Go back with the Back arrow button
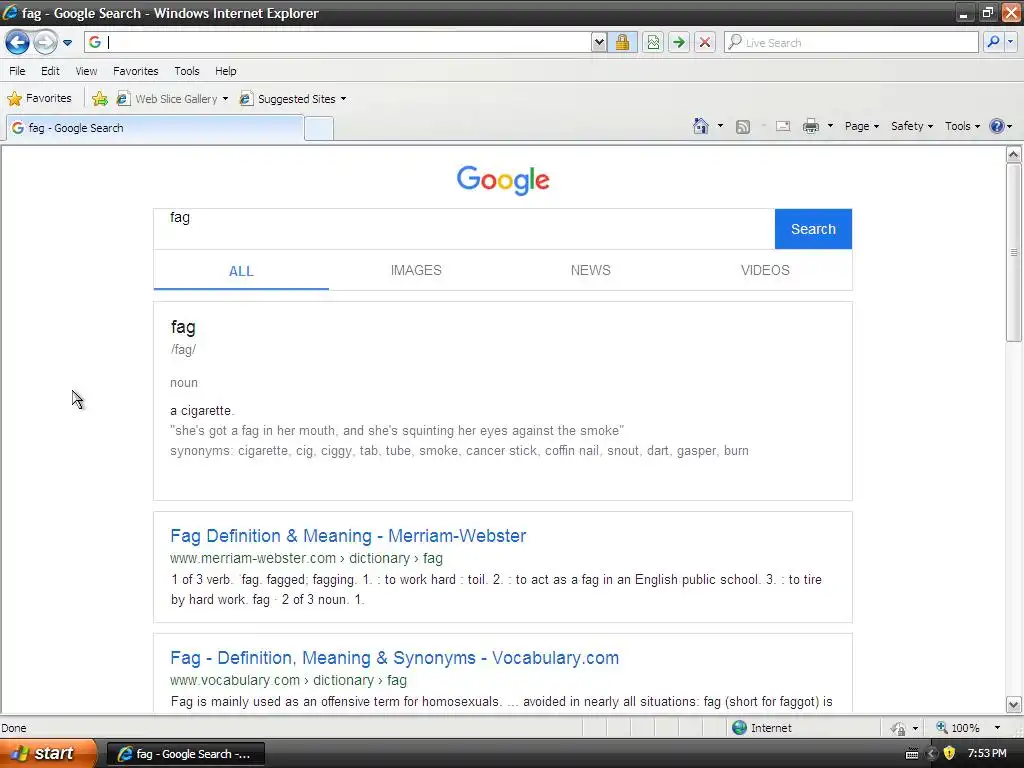 (x=18, y=42)
